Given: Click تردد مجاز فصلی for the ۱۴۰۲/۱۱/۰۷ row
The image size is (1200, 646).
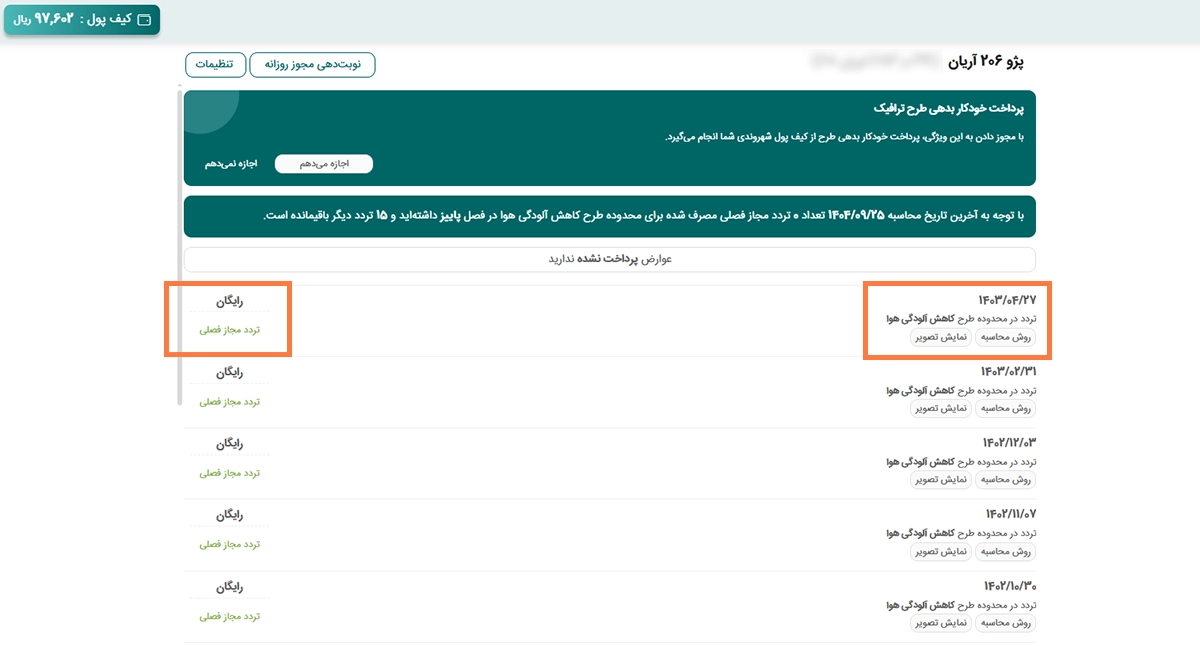Looking at the screenshot, I should coord(230,545).
